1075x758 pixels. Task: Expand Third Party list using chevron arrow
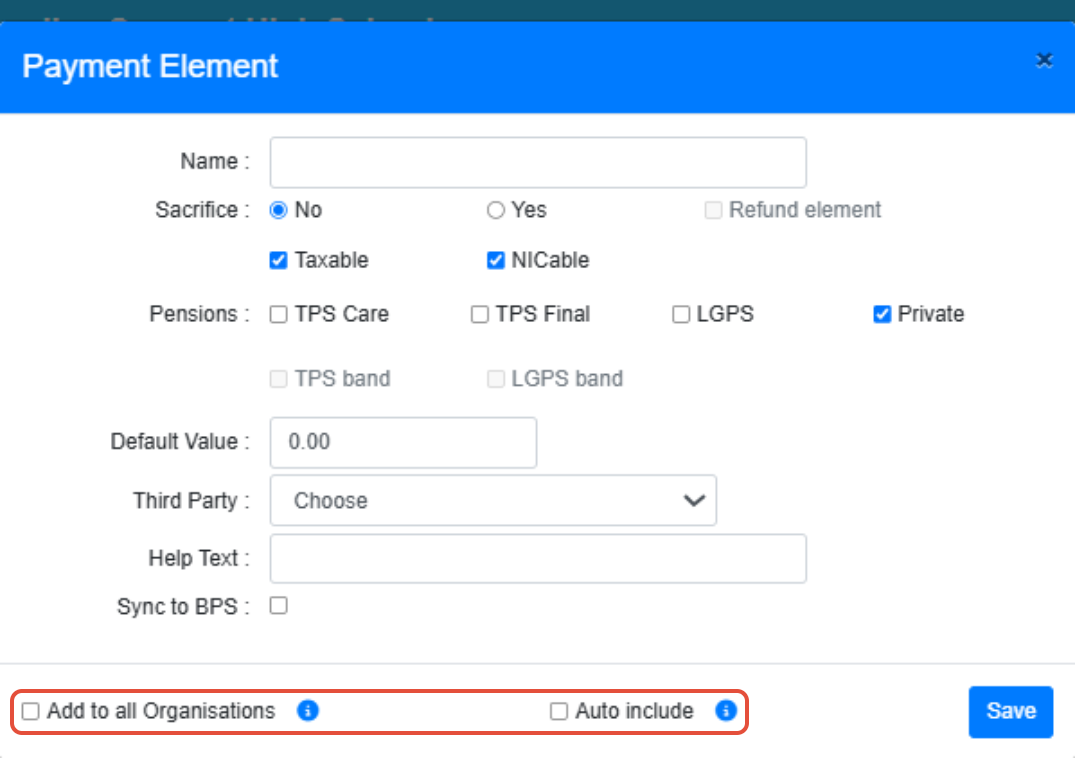click(x=694, y=500)
